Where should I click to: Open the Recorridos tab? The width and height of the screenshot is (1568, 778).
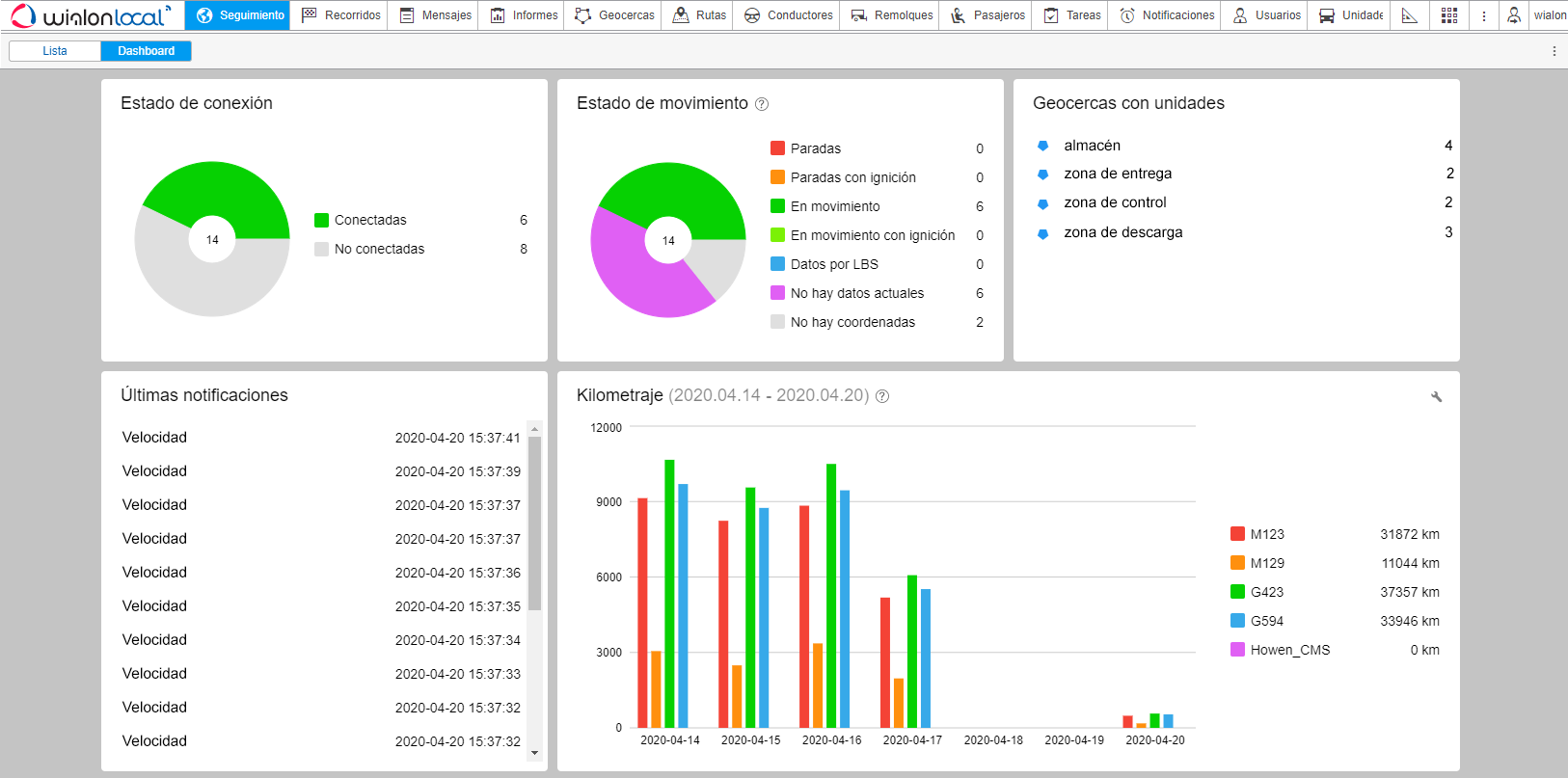341,15
